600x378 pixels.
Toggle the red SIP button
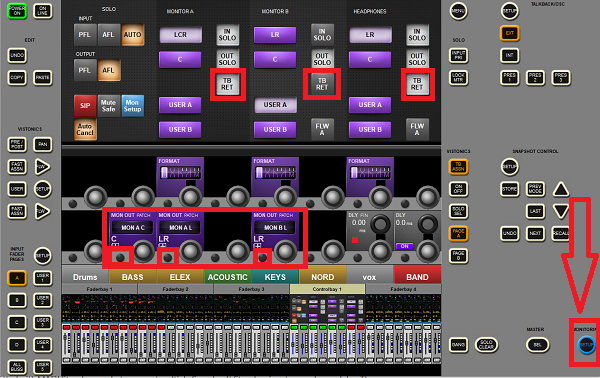[x=85, y=106]
